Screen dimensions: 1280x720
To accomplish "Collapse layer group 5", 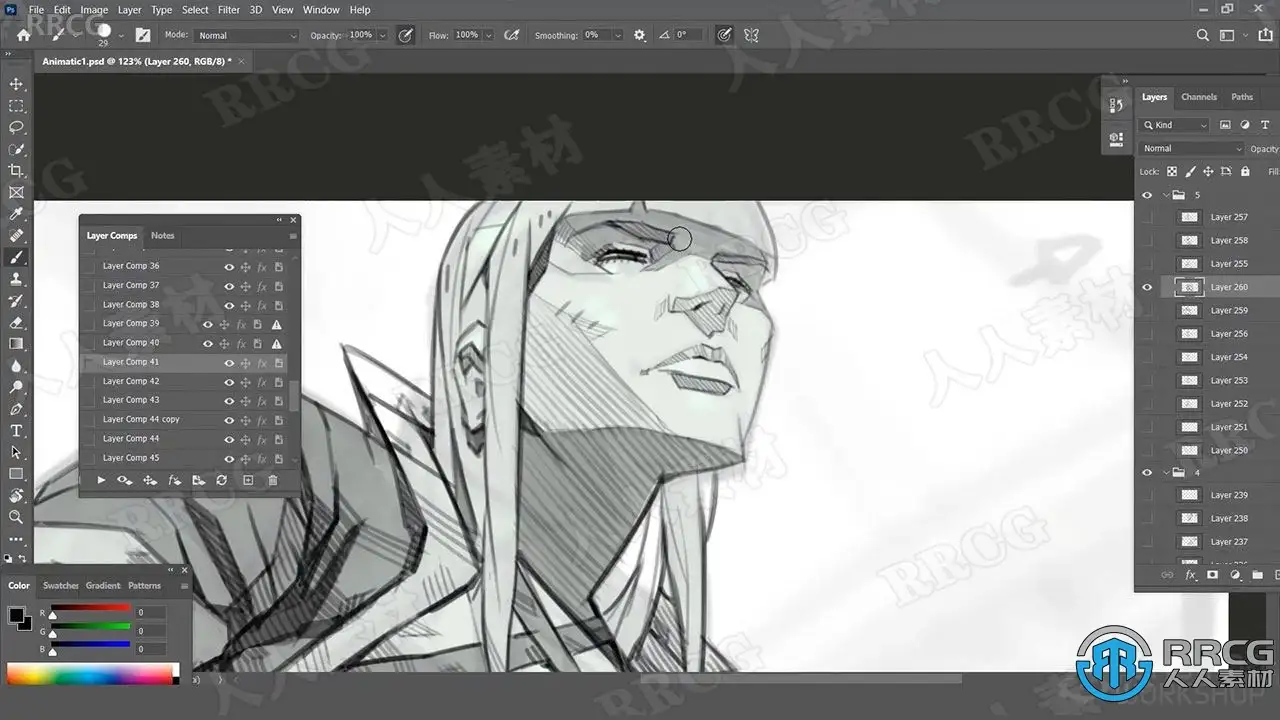I will [x=1166, y=195].
